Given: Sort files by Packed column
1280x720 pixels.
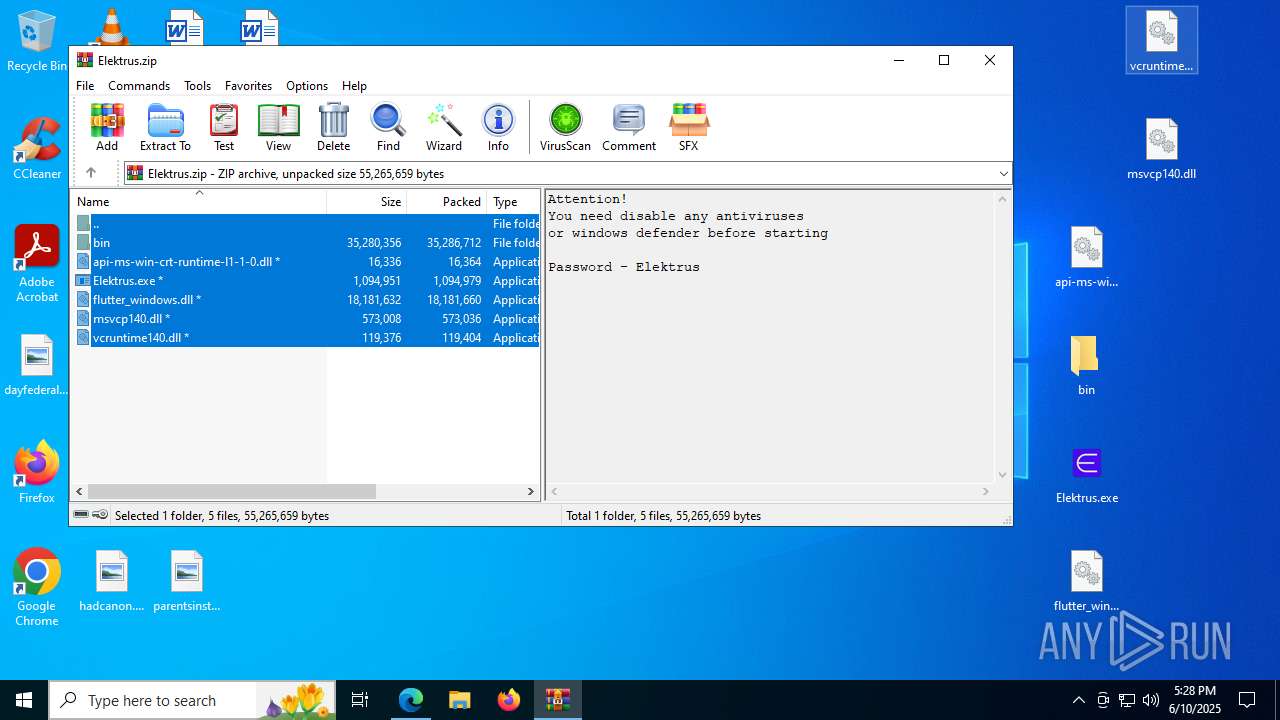Looking at the screenshot, I should 447,201.
